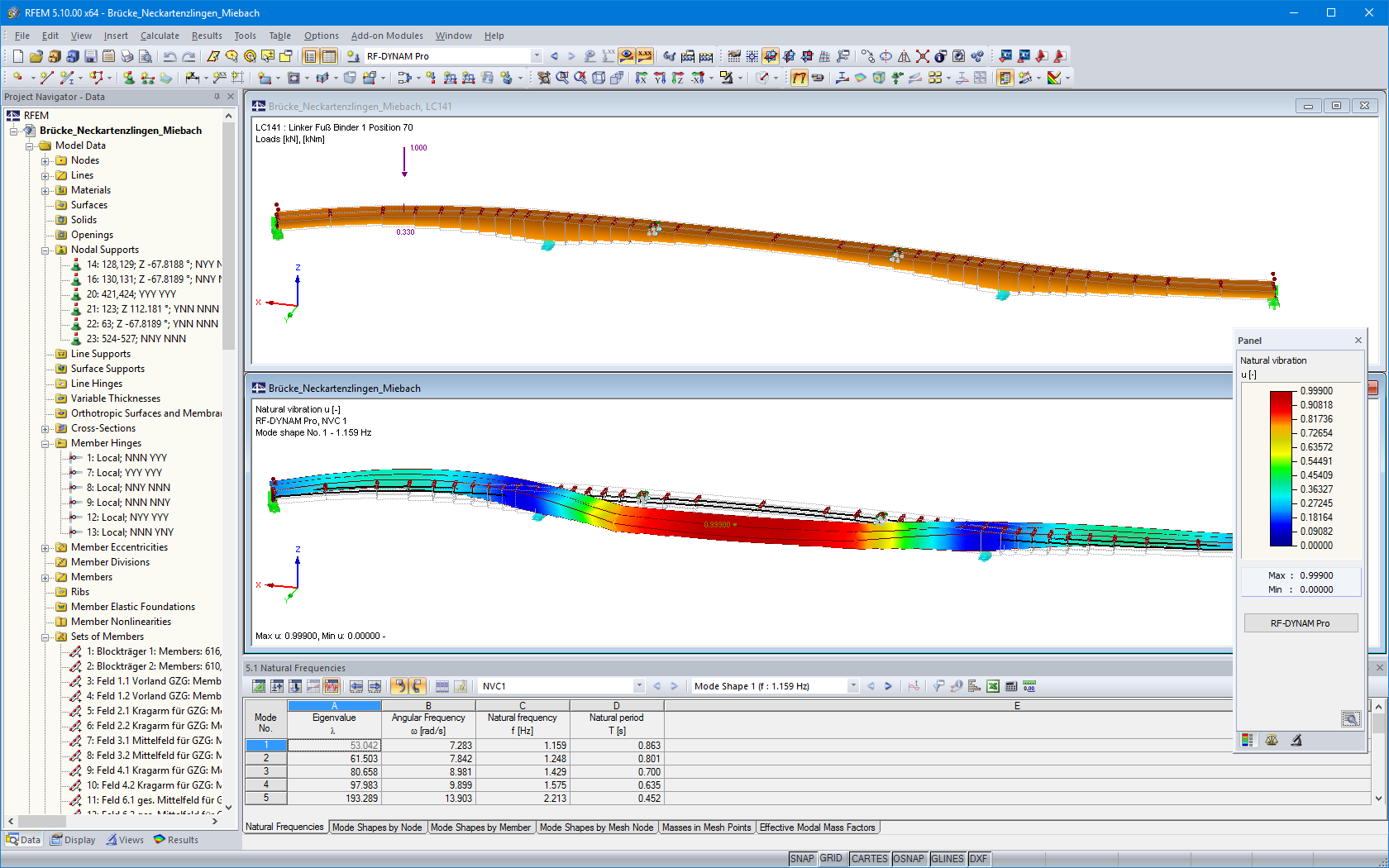The image size is (1389, 868).
Task: Click the Print Preview icon
Action: click(x=145, y=56)
